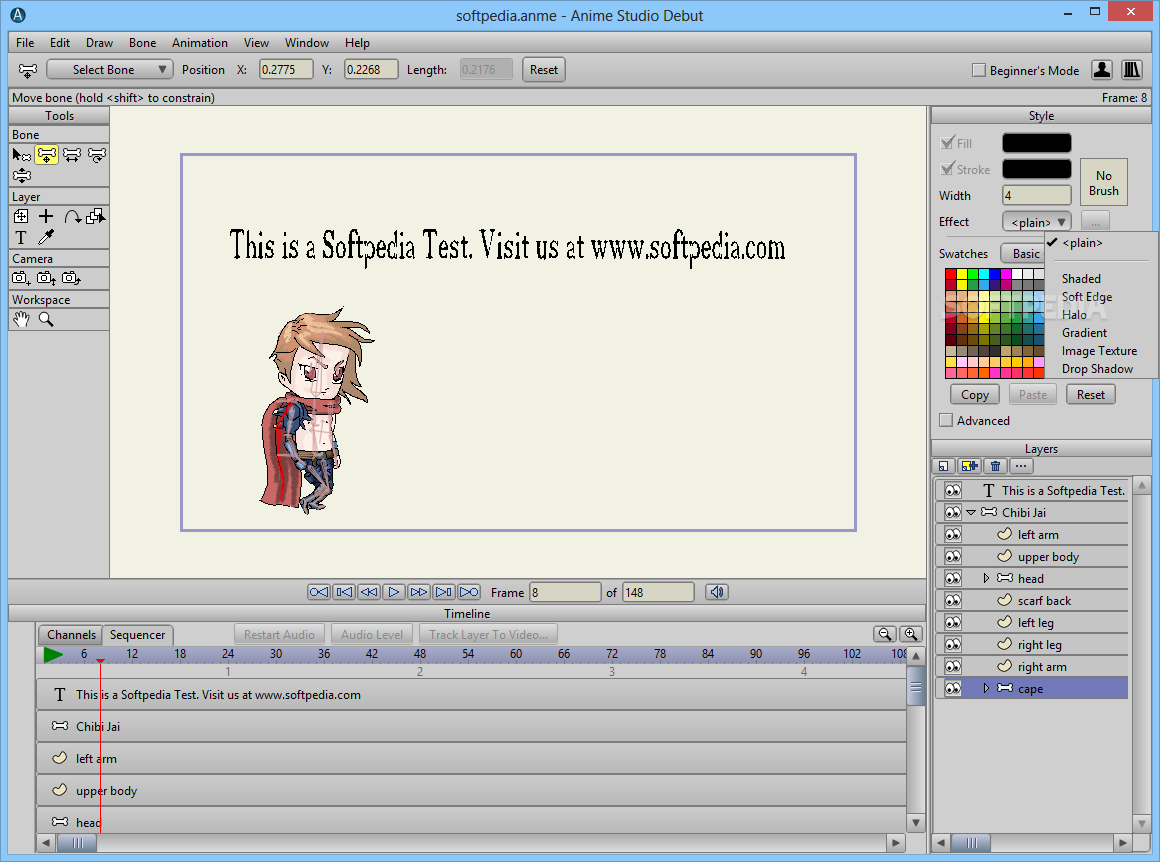1160x862 pixels.
Task: Select the Rotate Layer tool
Action: [x=72, y=216]
